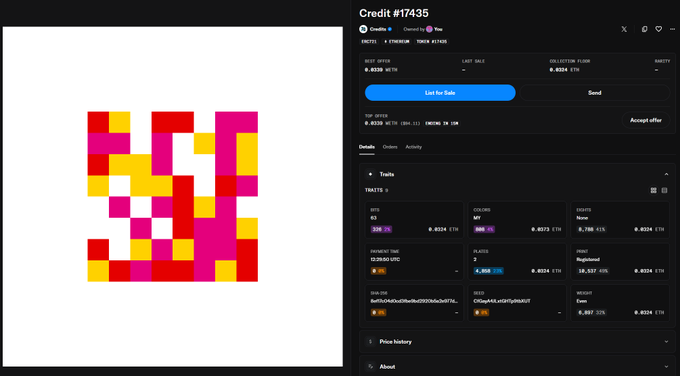The height and width of the screenshot is (376, 680).
Task: Open the SHA-256 trait card
Action: (414, 303)
